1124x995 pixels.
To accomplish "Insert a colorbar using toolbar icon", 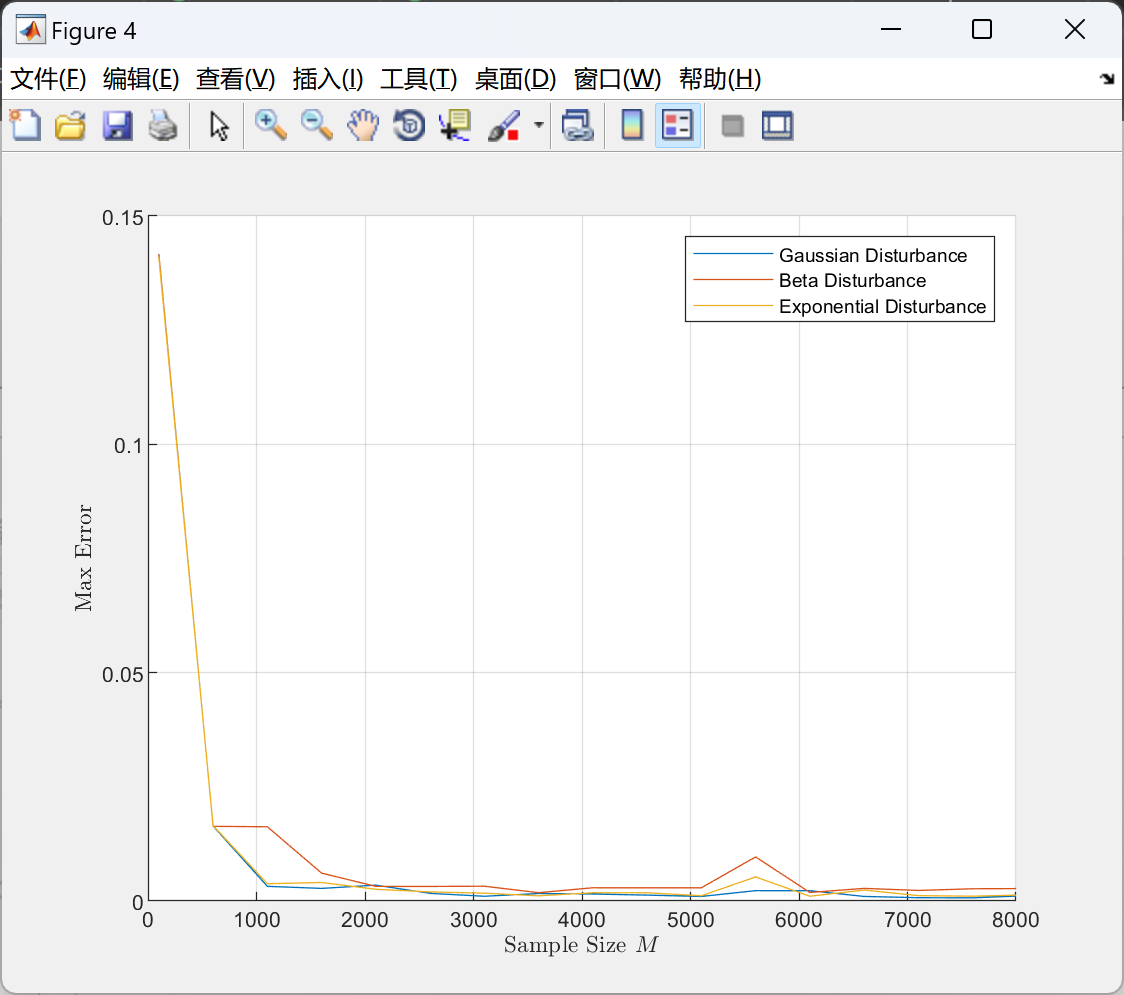I will (632, 125).
